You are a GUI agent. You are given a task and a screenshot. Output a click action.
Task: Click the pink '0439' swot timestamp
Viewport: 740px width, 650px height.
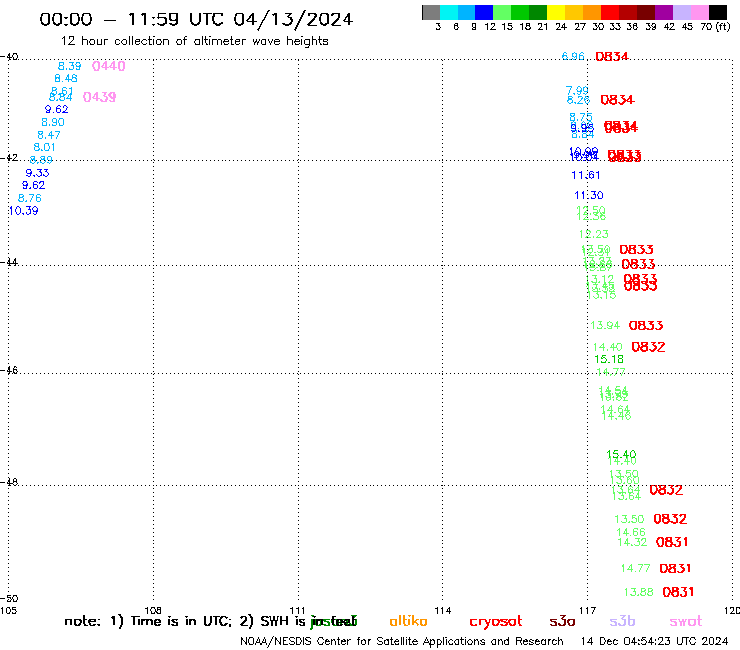point(100,97)
